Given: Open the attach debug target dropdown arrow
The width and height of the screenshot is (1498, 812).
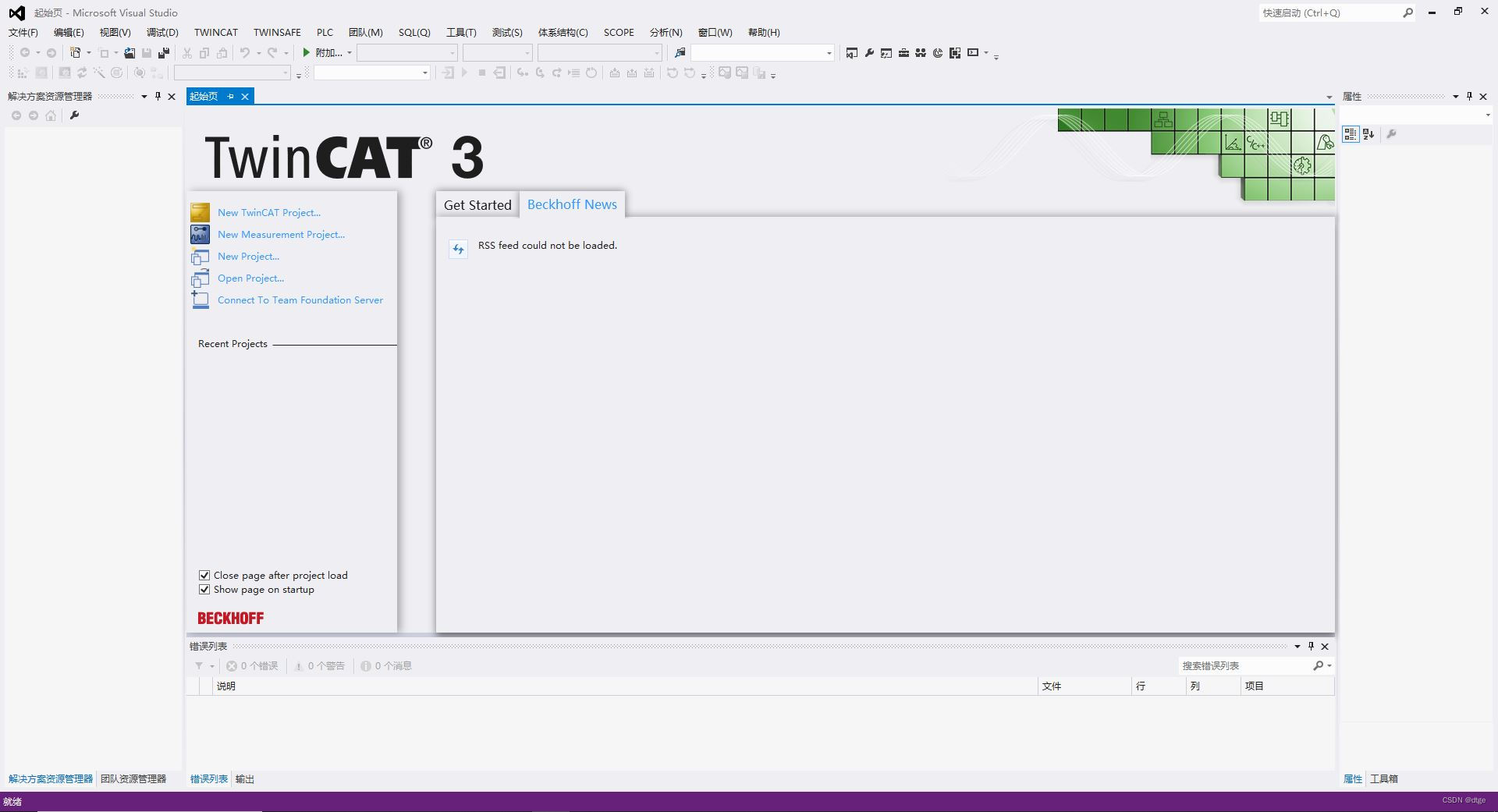Looking at the screenshot, I should click(x=349, y=53).
